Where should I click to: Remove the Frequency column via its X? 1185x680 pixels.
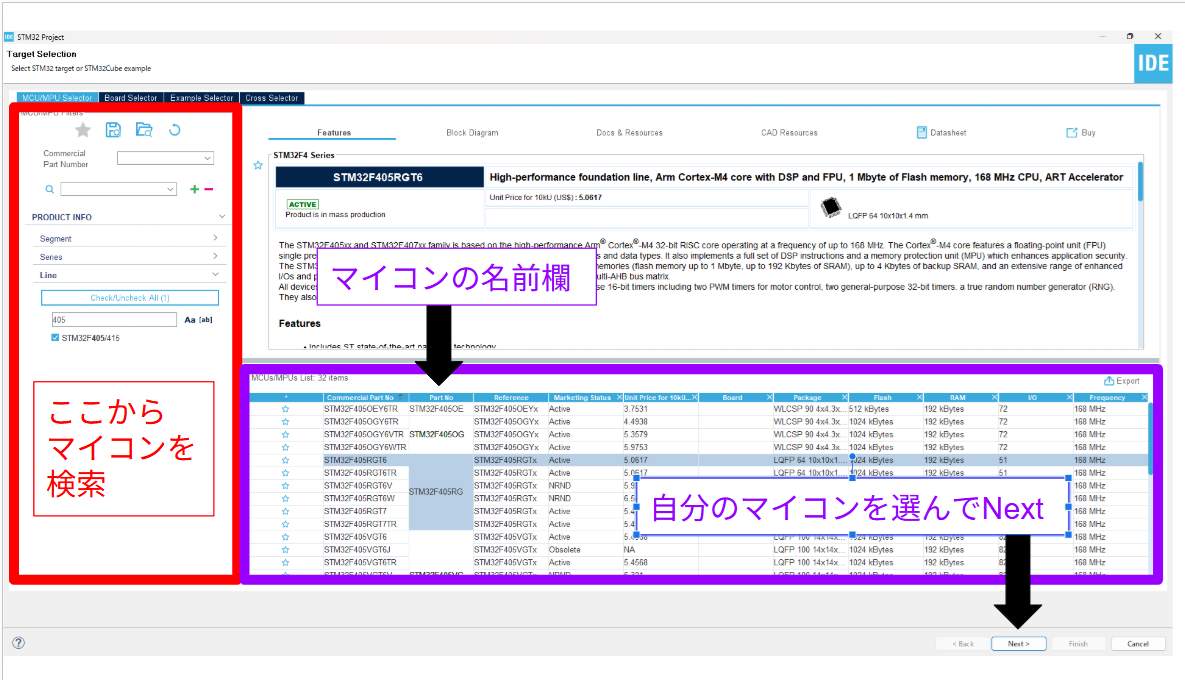(x=1144, y=397)
